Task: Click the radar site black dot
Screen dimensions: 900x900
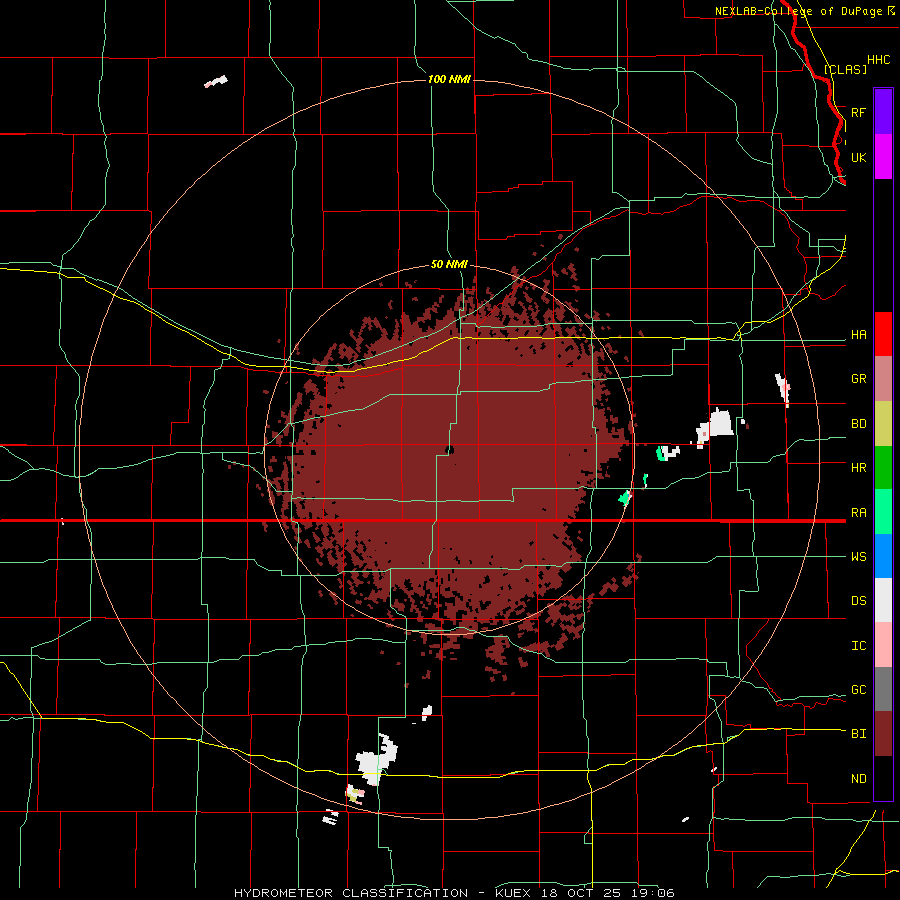Action: pos(449,450)
